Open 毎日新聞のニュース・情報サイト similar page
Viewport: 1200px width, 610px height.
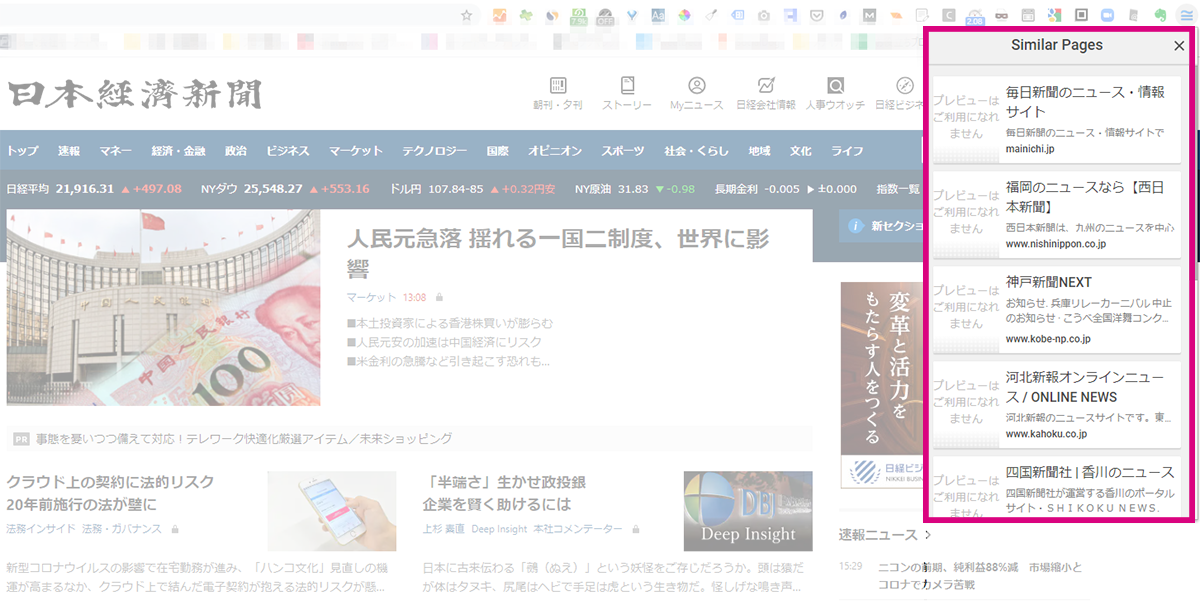tap(1056, 118)
